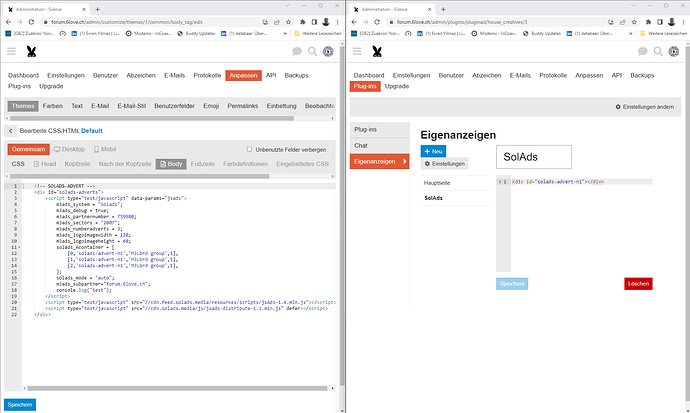The width and height of the screenshot is (690, 413).
Task: Select Hauptseite ad entry
Action: click(x=455, y=183)
